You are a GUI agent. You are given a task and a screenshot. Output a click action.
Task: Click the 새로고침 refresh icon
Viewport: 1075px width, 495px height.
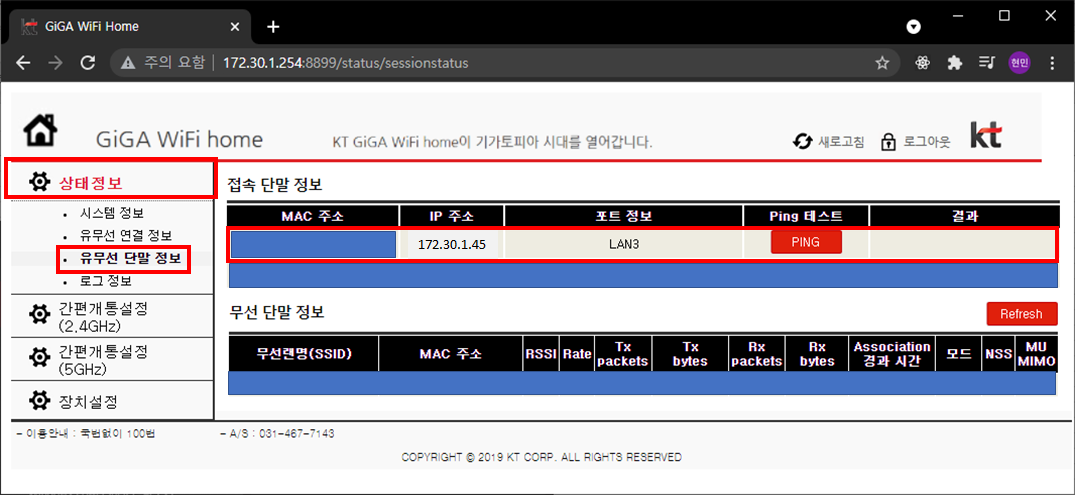[802, 142]
